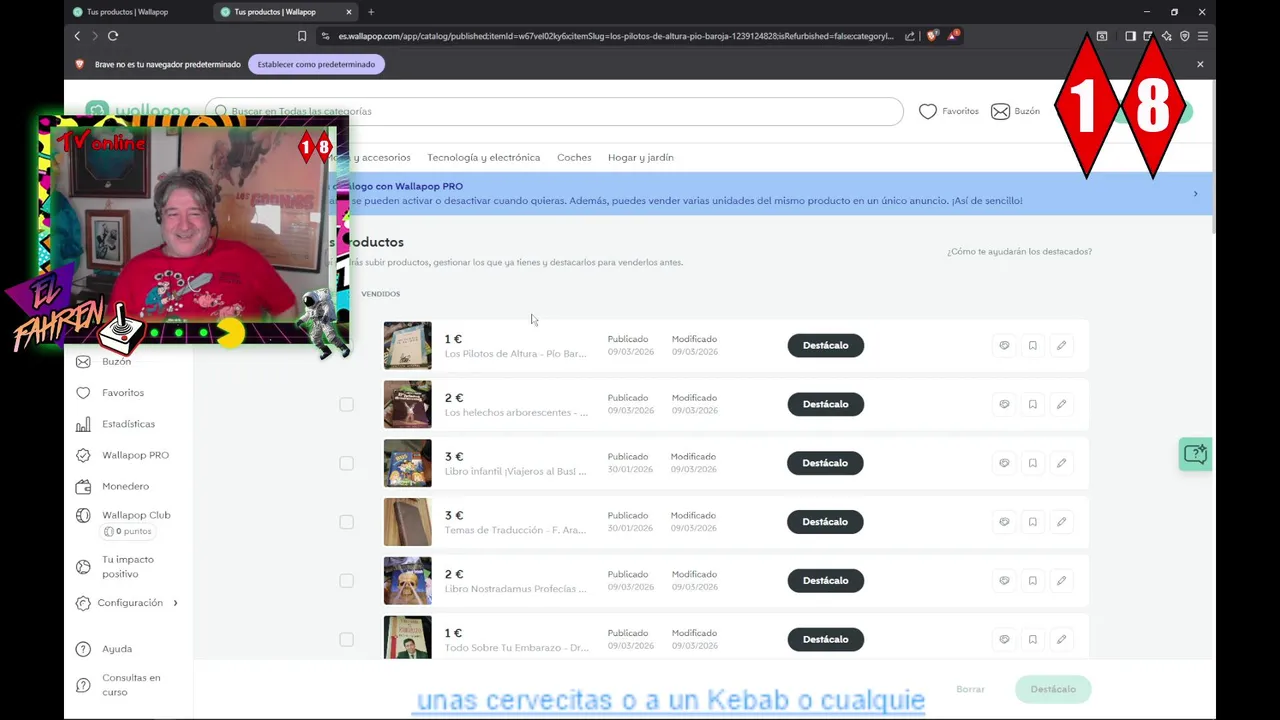The image size is (1280, 720).
Task: Click Destácalo for Todo Sobre Tu Embarazo
Action: [x=825, y=640]
